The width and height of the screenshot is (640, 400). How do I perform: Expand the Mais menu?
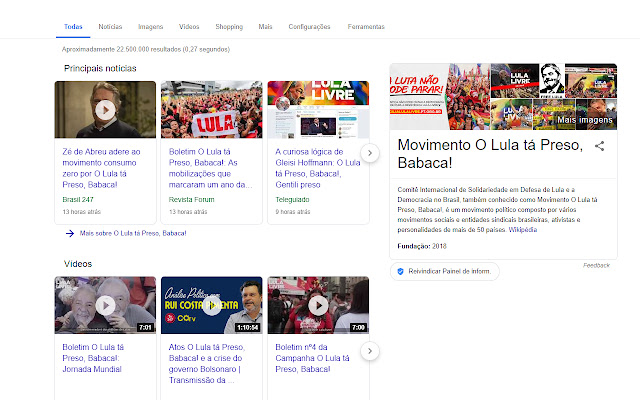[x=265, y=27]
